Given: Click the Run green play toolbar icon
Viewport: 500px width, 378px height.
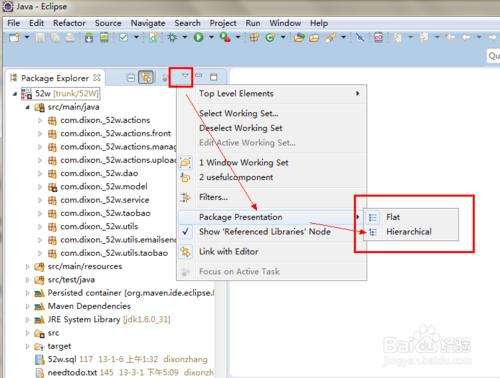Looking at the screenshot, I should pyautogui.click(x=199, y=37).
